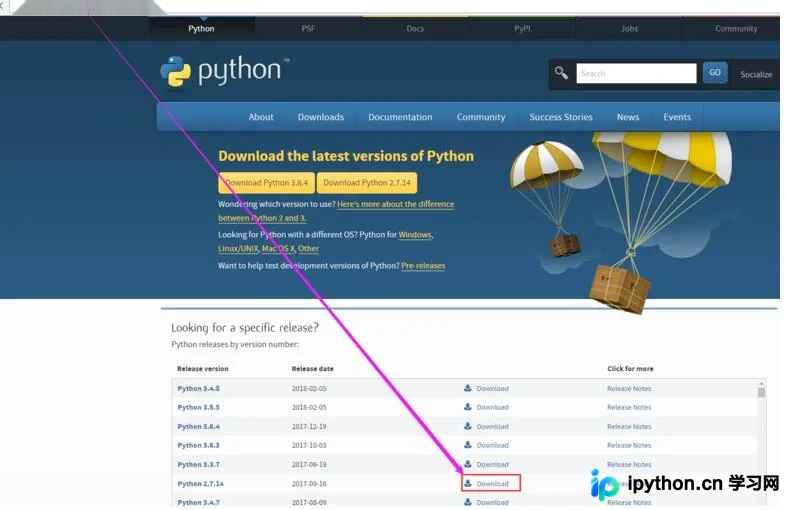Open Release Notes for Python 3.3.7
787x510 pixels.
click(x=629, y=464)
